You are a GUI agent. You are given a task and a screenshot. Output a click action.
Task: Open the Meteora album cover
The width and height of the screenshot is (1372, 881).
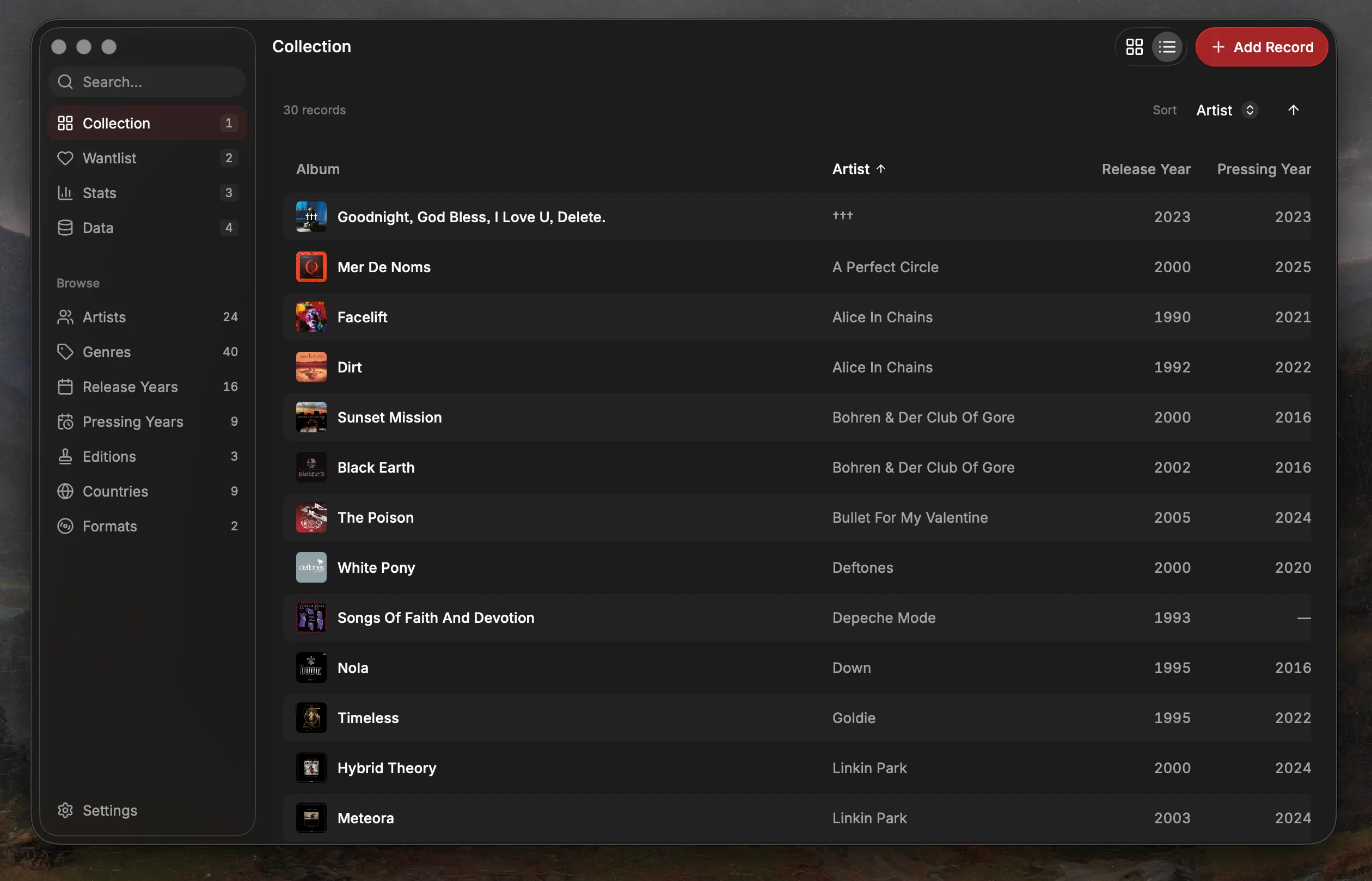pos(311,818)
